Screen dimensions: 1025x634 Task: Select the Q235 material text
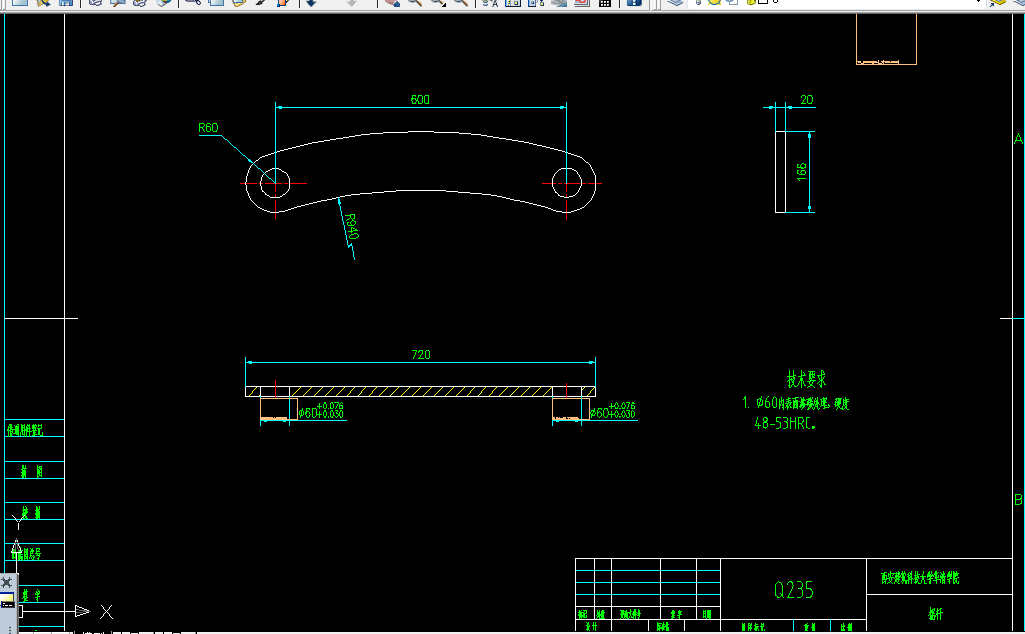click(x=794, y=590)
